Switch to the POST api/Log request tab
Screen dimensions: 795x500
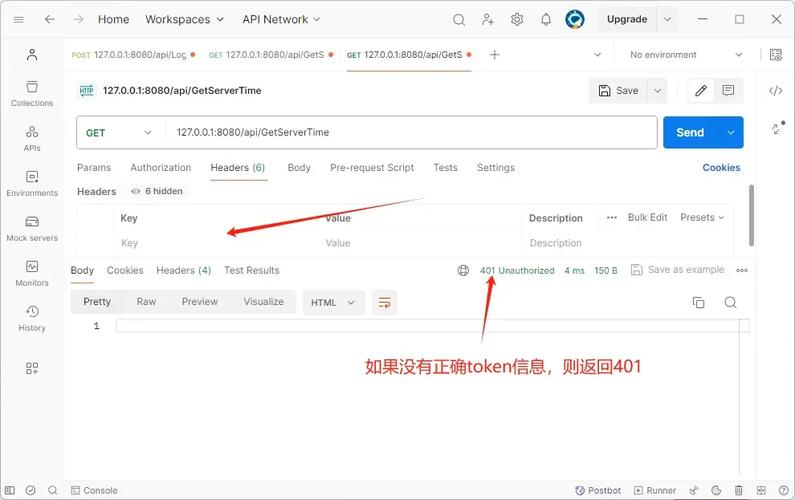coord(133,55)
